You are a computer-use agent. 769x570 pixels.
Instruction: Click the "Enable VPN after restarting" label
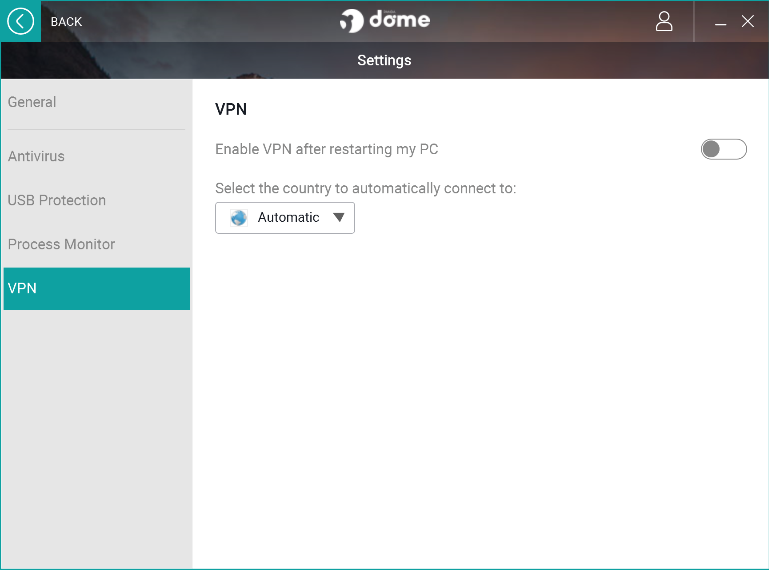327,150
